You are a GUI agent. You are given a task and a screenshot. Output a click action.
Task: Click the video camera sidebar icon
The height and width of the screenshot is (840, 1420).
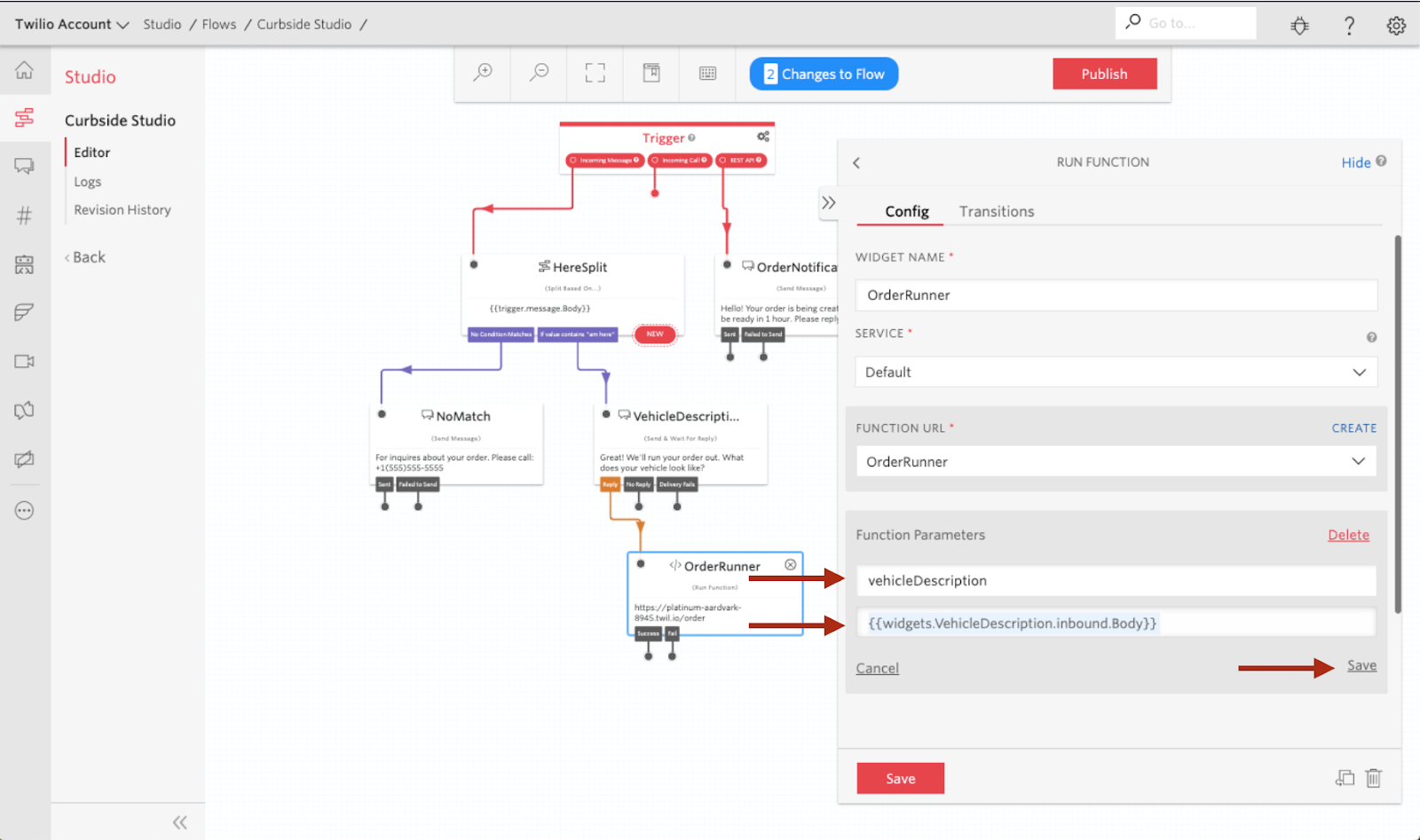pyautogui.click(x=25, y=361)
